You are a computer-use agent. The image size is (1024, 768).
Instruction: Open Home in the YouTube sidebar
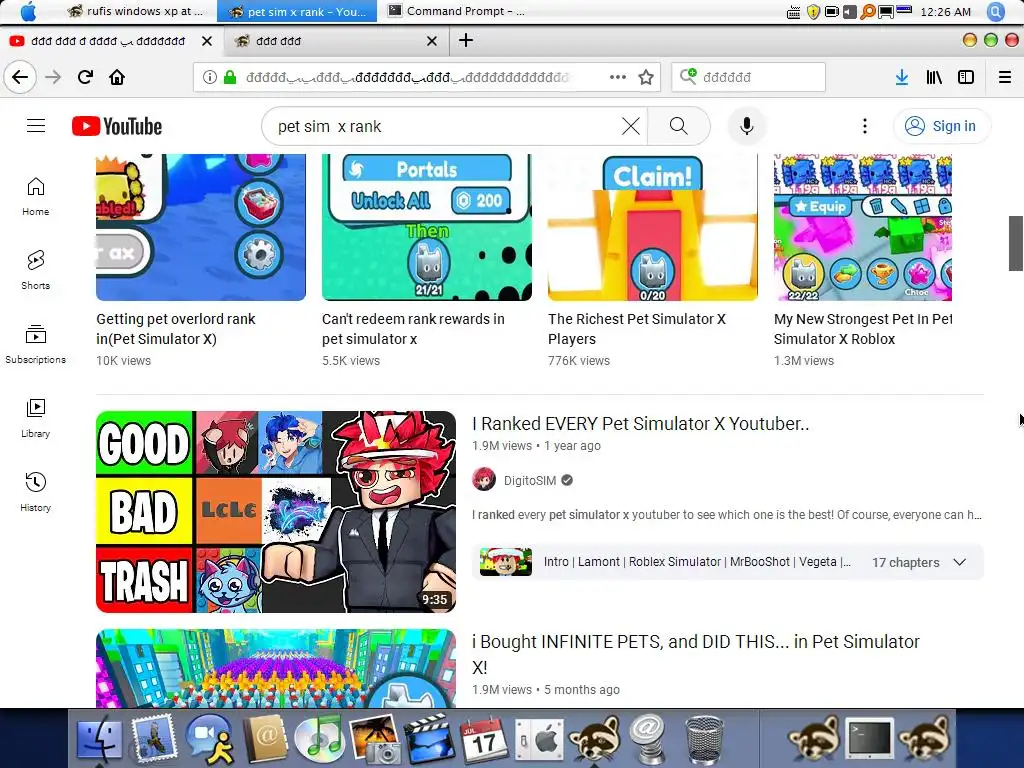(x=35, y=197)
